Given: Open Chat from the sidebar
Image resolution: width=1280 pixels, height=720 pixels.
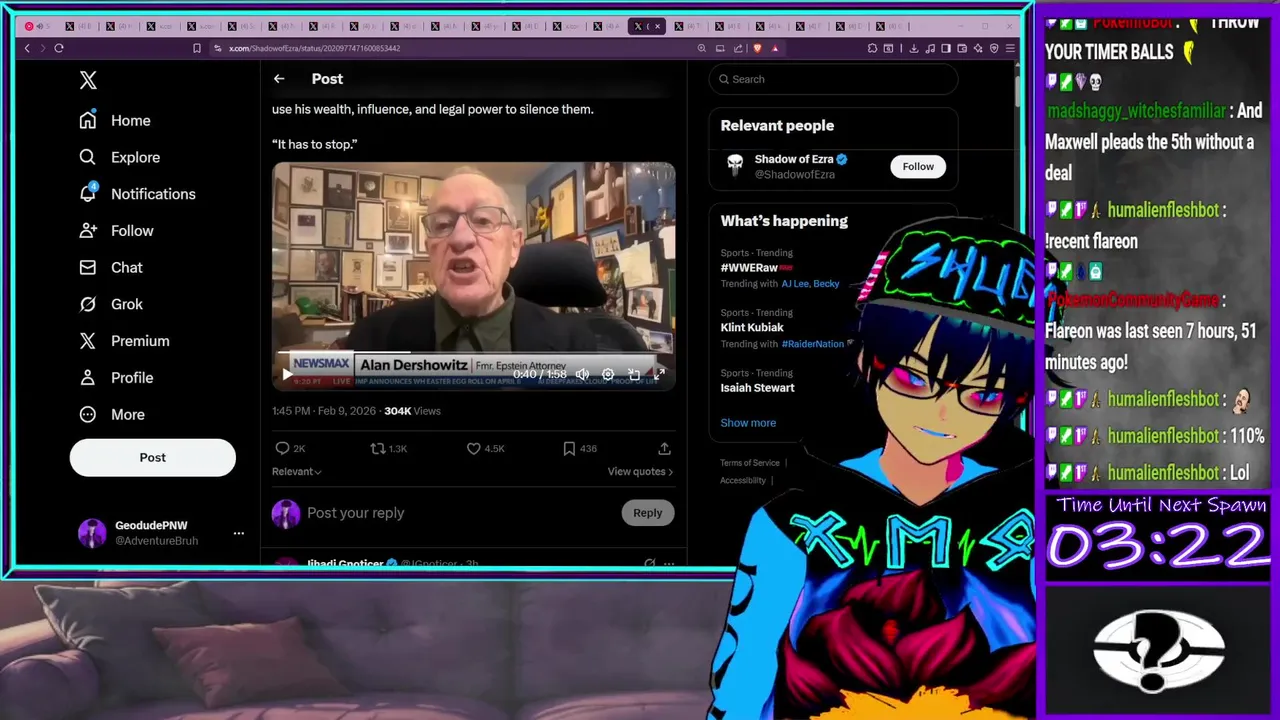Looking at the screenshot, I should pyautogui.click(x=112, y=268).
